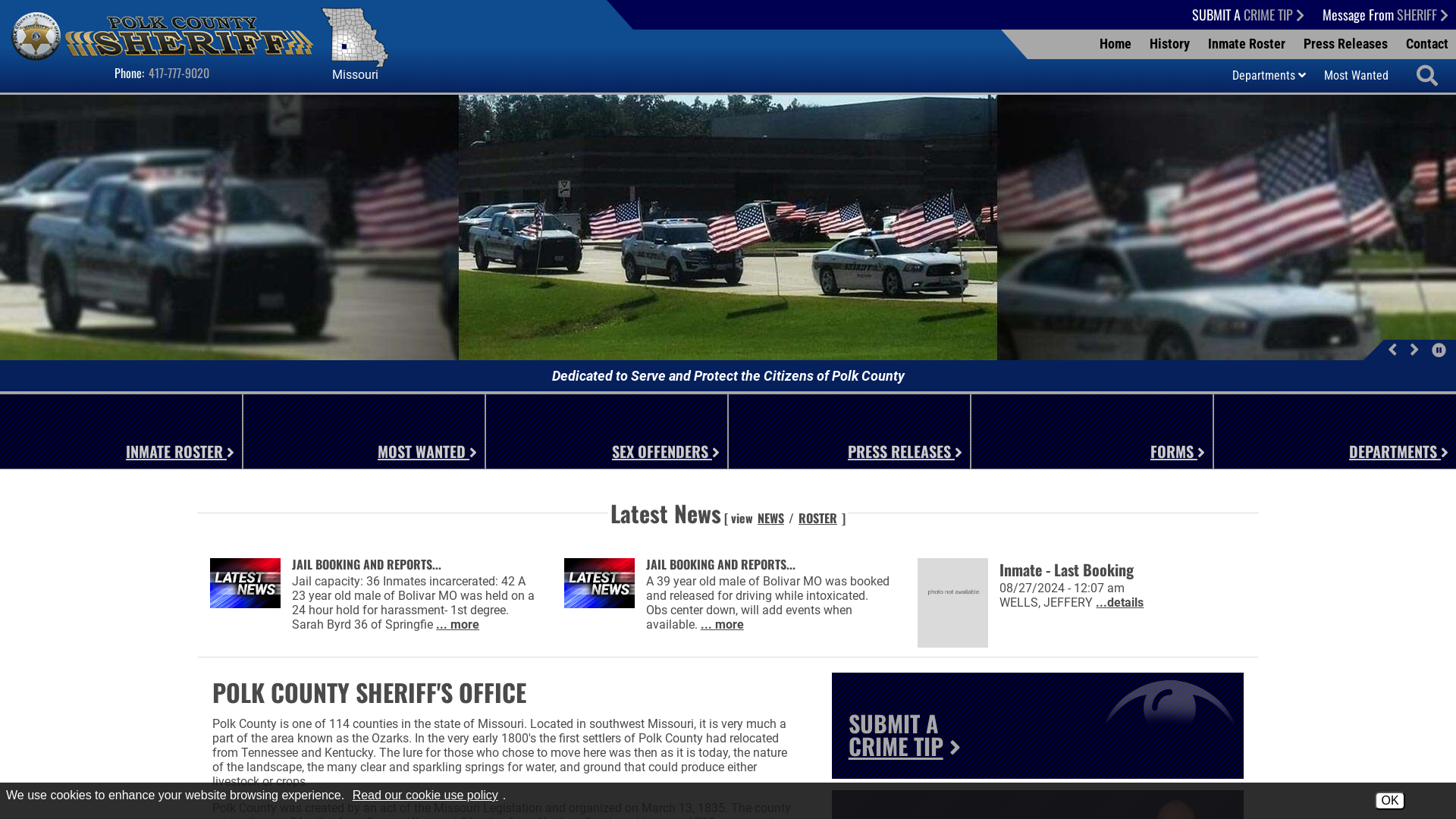Image resolution: width=1456 pixels, height=819 pixels.
Task: Read our cookie use policy
Action: click(425, 795)
